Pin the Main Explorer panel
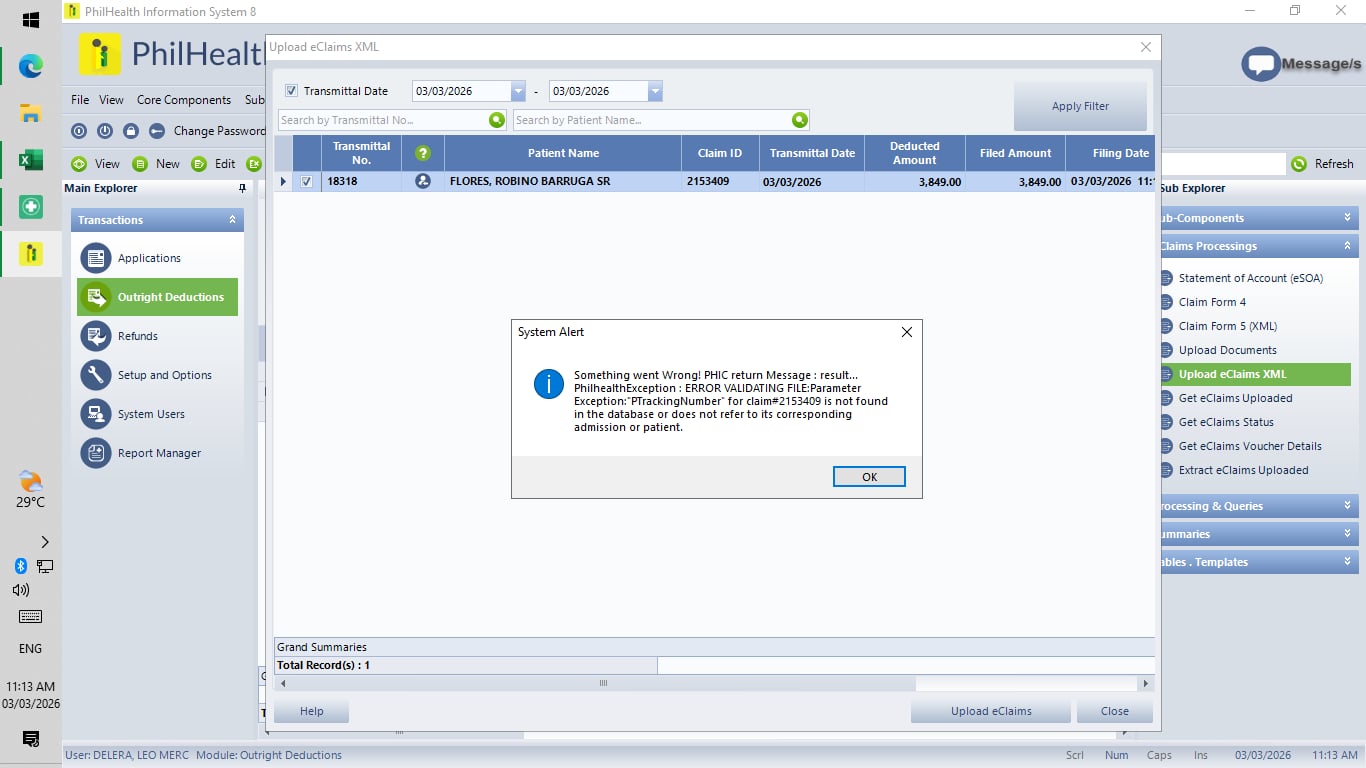This screenshot has width=1366, height=768. (242, 188)
